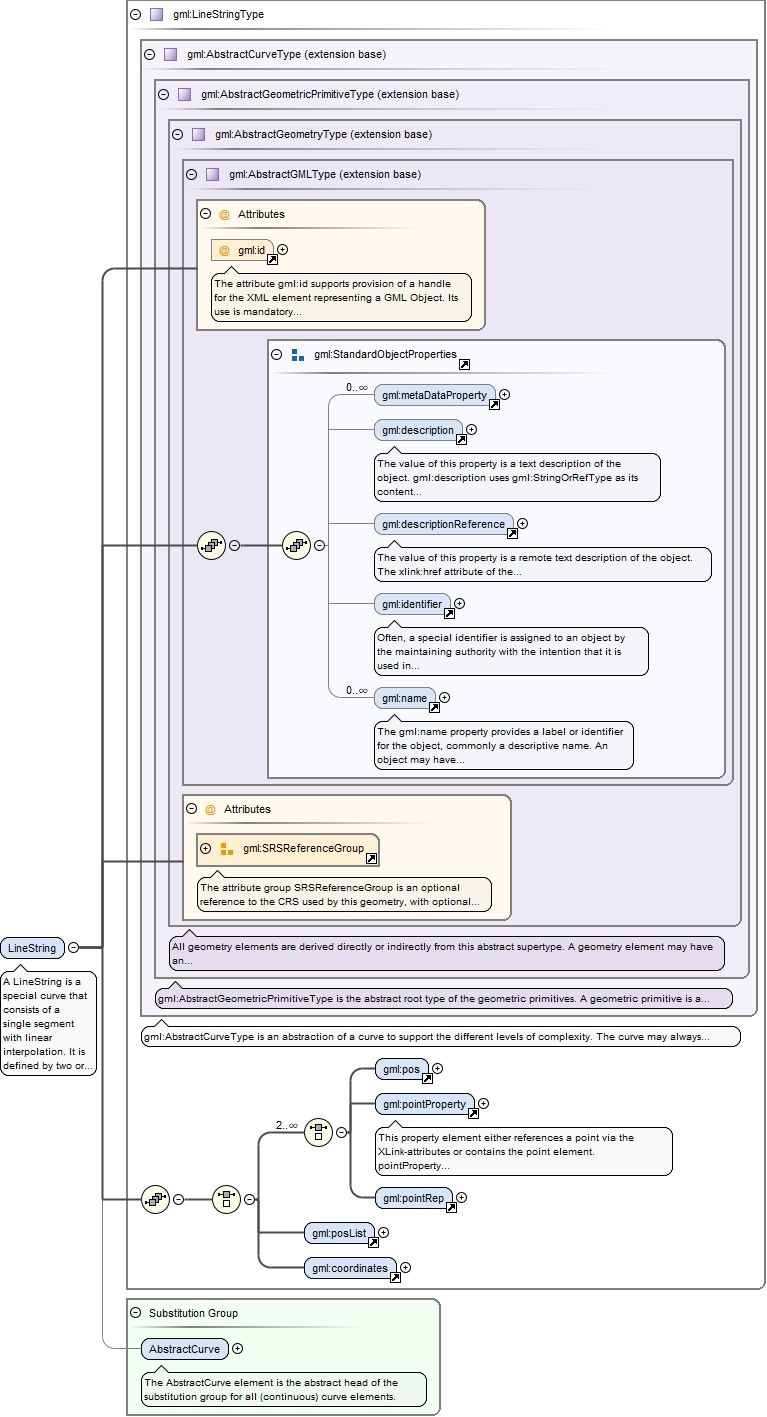The height and width of the screenshot is (1417, 767).
Task: Collapse the Substitution Group section
Action: pos(135,1313)
